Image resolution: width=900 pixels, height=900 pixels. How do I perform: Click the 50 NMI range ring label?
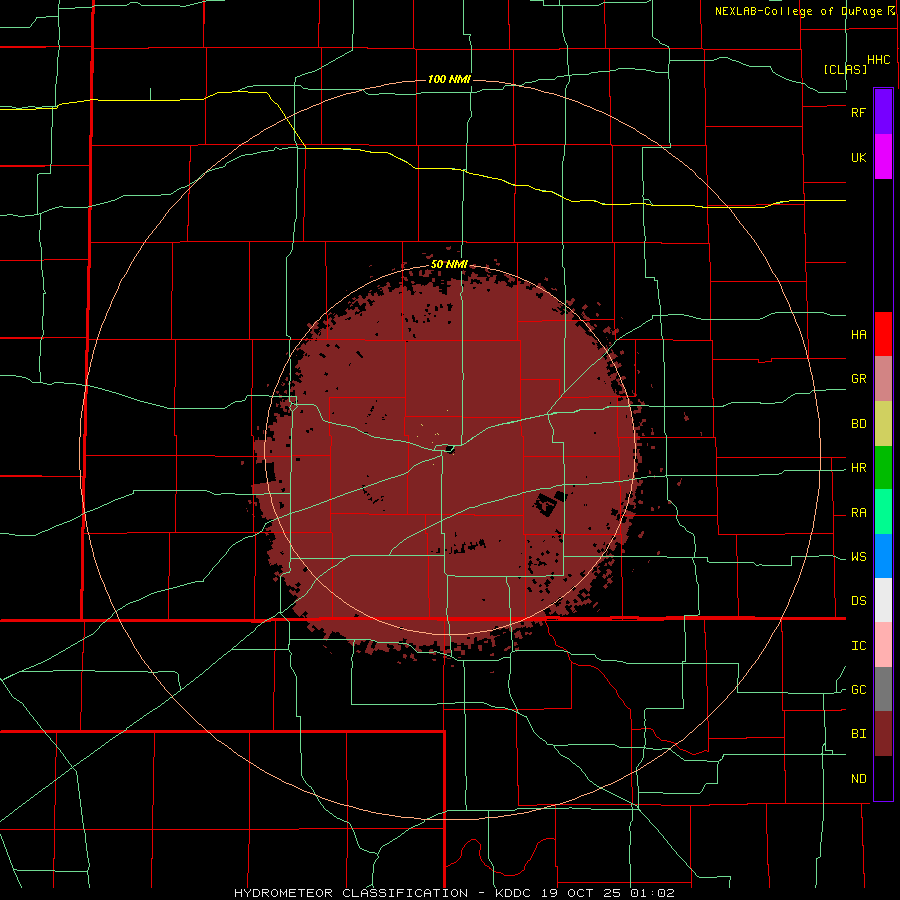[x=449, y=264]
